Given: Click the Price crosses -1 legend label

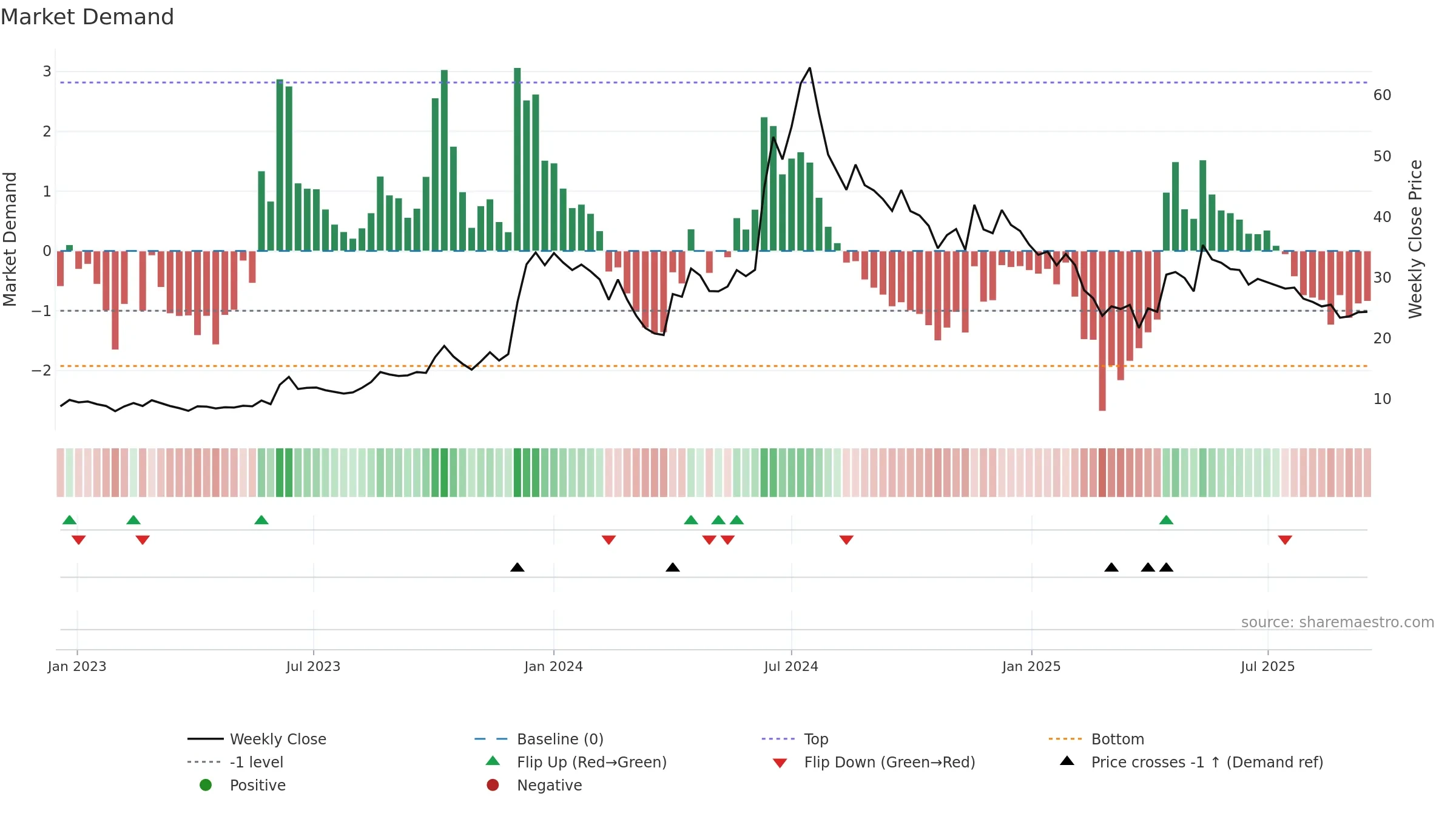Looking at the screenshot, I should coord(1207,762).
